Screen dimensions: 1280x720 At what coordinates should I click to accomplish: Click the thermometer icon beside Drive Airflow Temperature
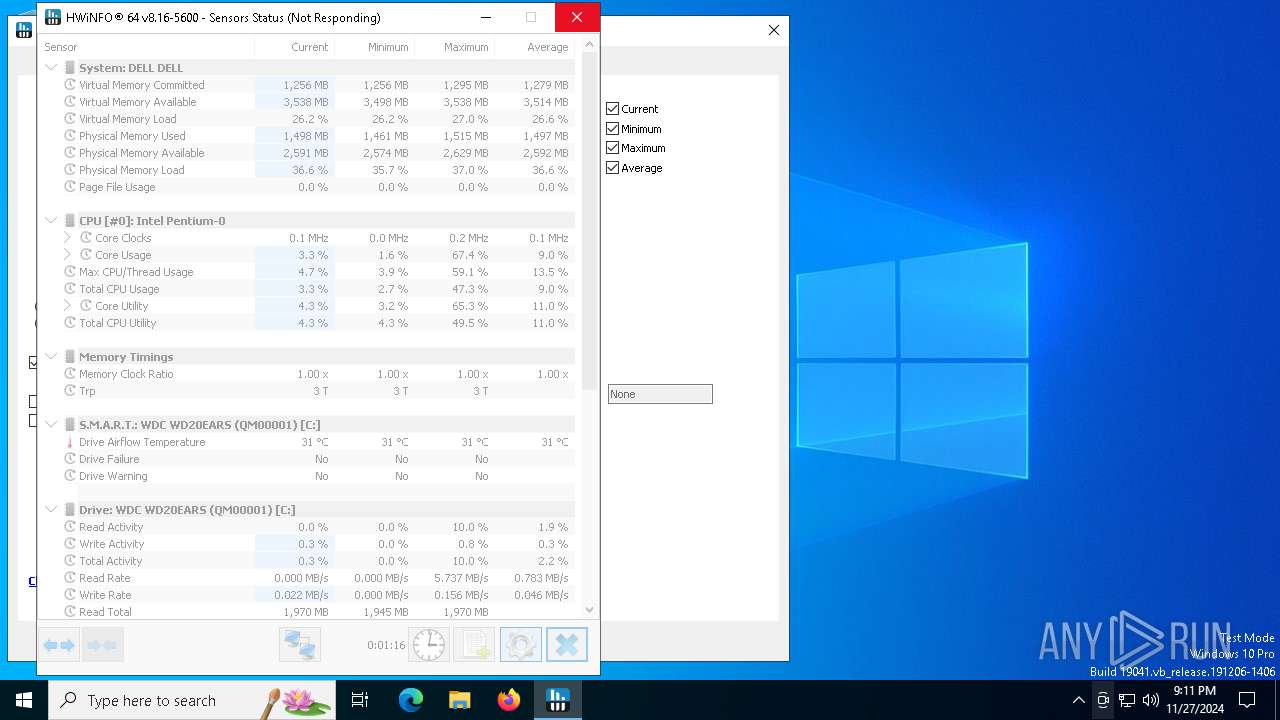tap(70, 442)
